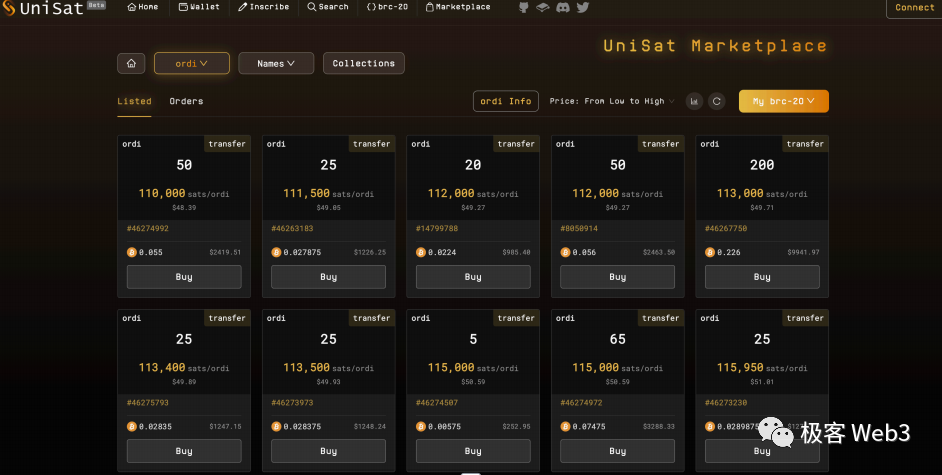
Task: Open the Twitter icon link
Action: click(583, 7)
